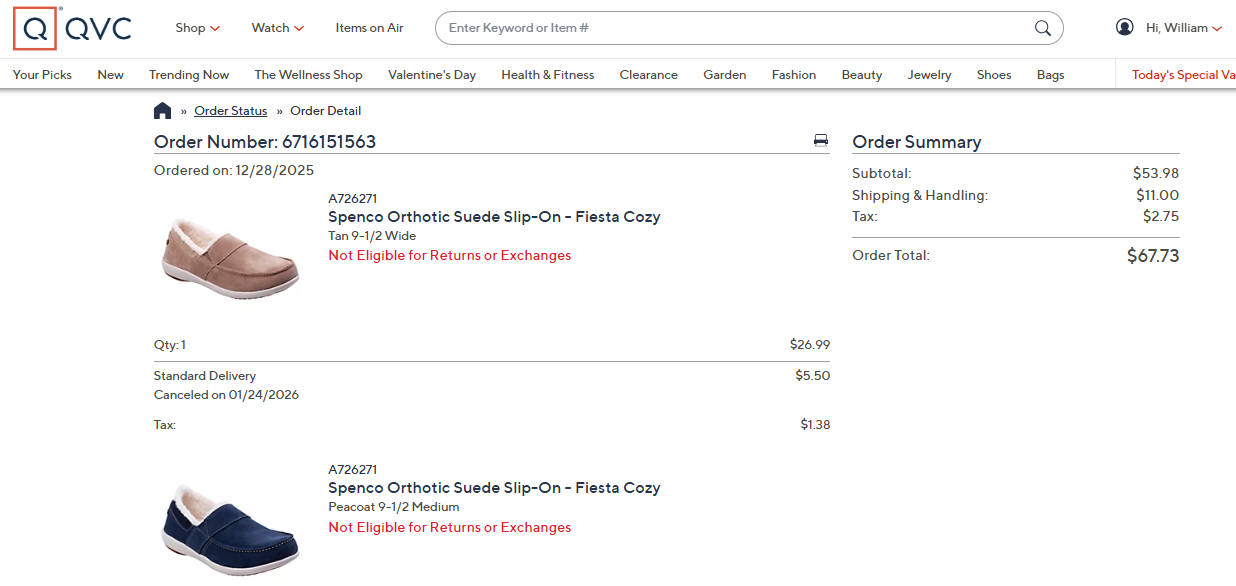Expand the Watch dropdown menu
This screenshot has width=1236, height=586.
[x=277, y=28]
